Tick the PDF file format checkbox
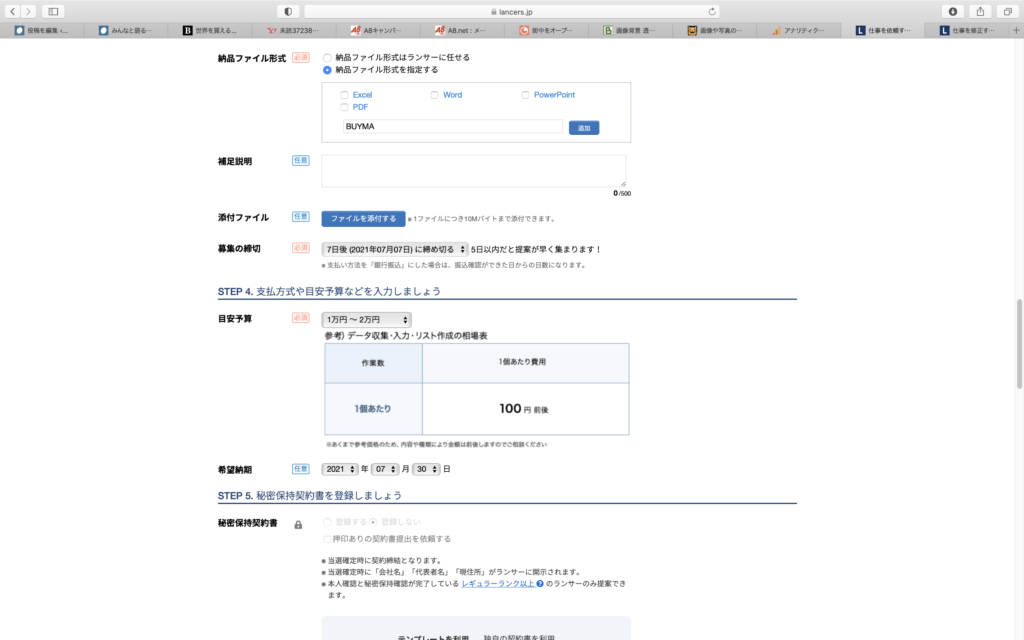This screenshot has width=1024, height=640. pos(345,107)
